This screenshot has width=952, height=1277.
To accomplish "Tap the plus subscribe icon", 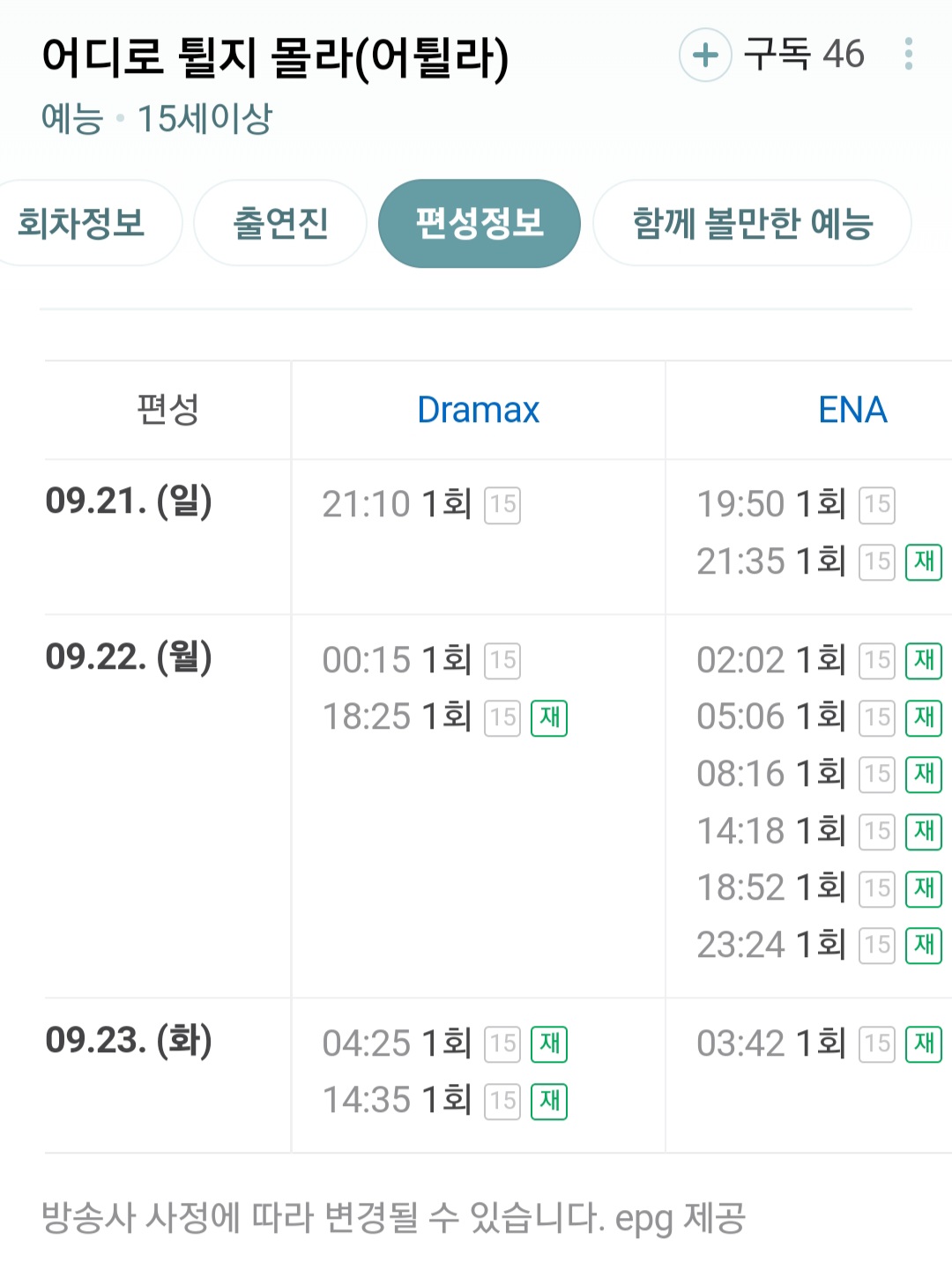I will click(x=705, y=55).
